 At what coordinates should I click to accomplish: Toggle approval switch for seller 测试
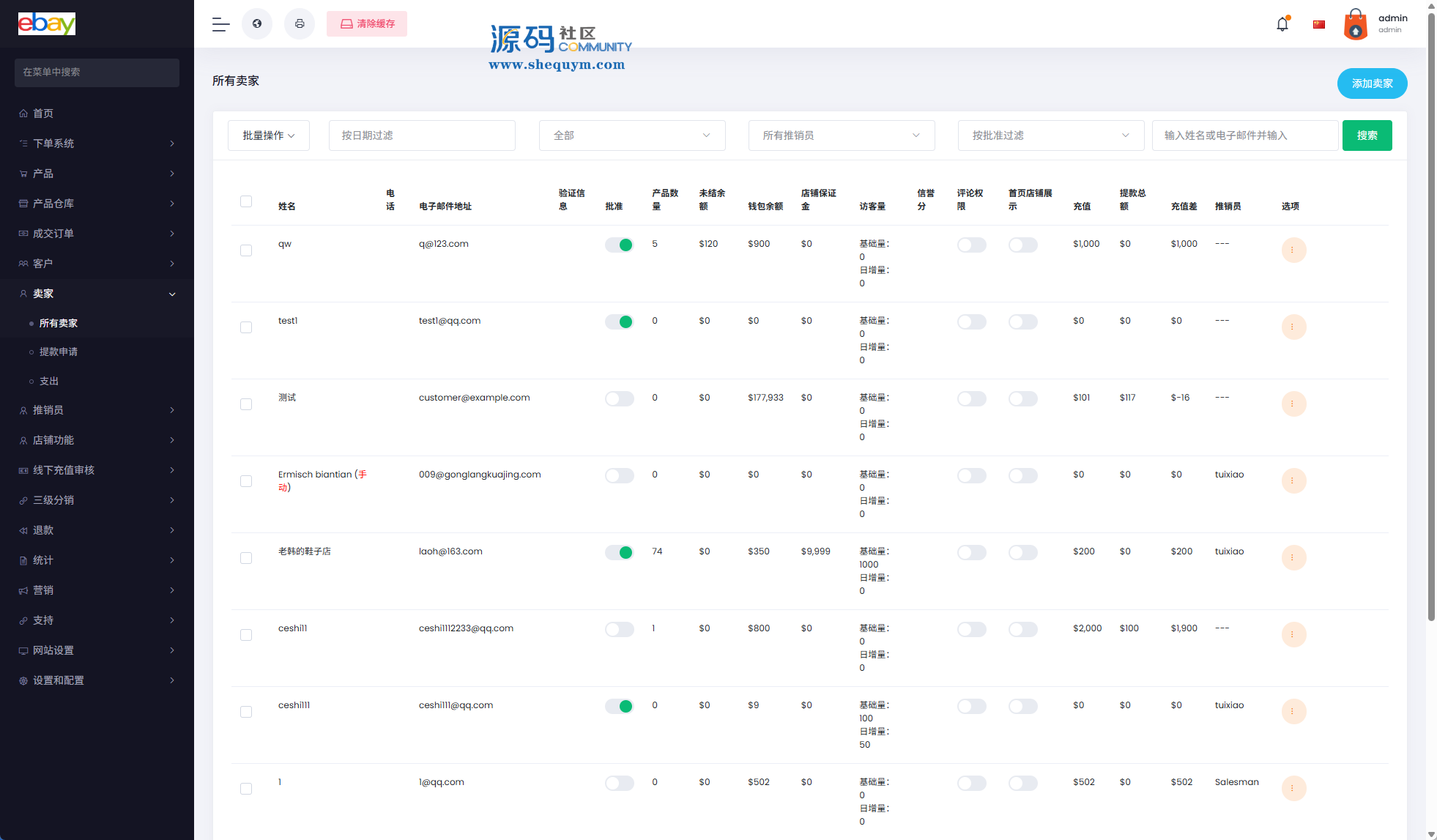coord(619,398)
